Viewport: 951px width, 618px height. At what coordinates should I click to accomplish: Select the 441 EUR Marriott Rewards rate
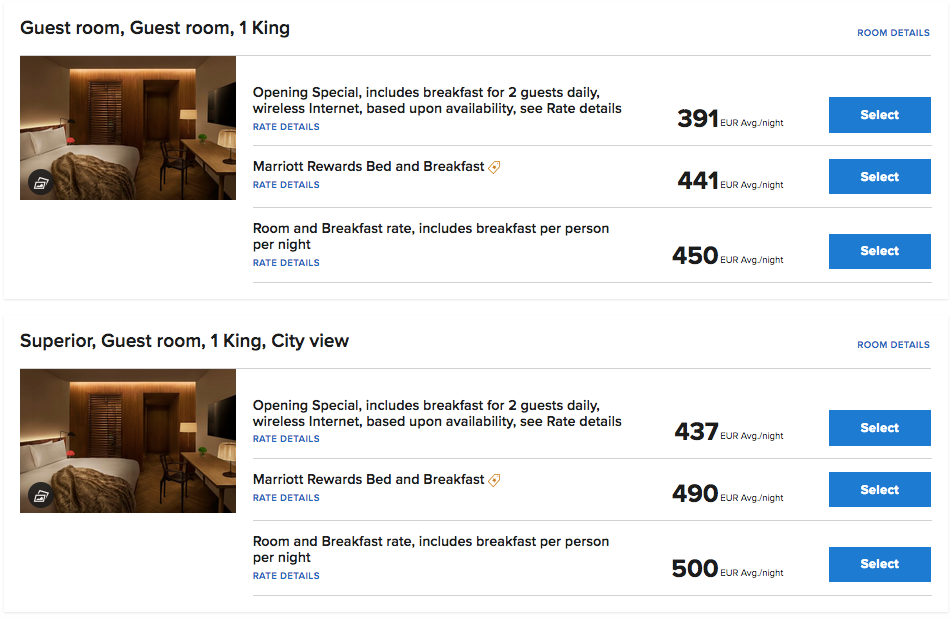[x=879, y=176]
